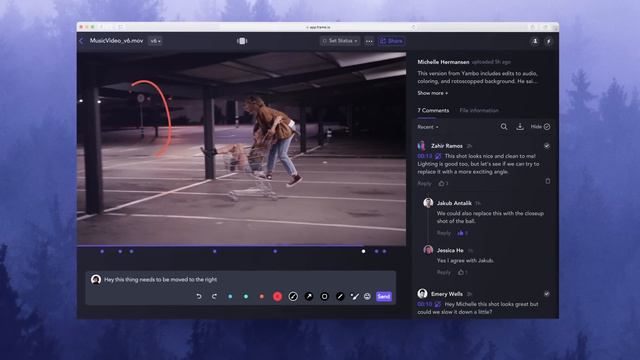Click the comment text input field
Viewport: 640px width, 360px height.
pos(241,280)
